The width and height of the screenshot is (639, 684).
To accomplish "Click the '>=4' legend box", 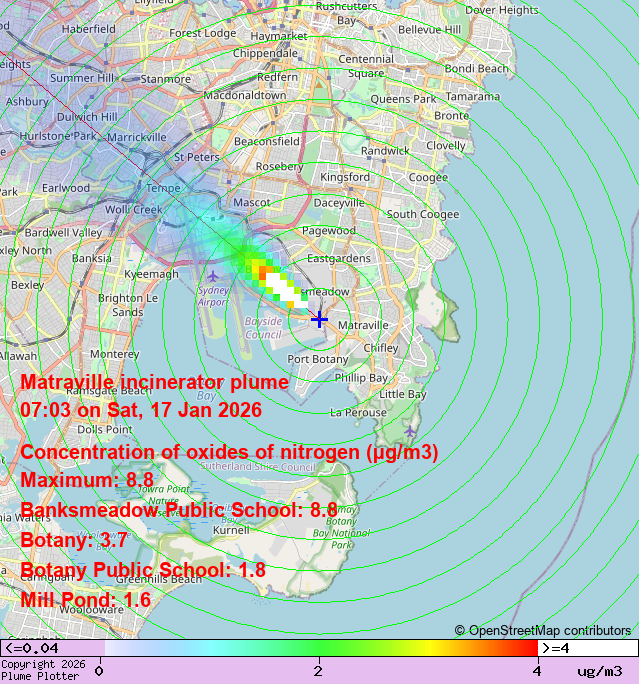I will point(588,648).
